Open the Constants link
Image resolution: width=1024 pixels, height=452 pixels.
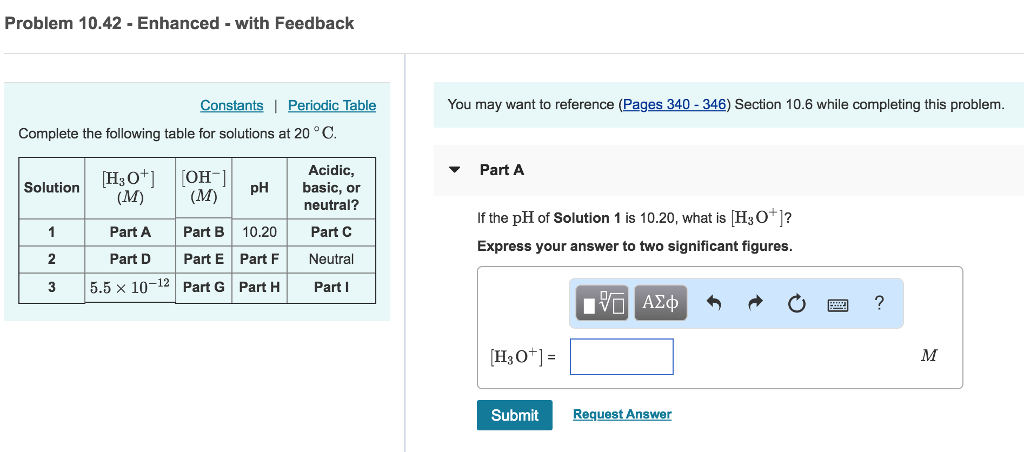click(x=232, y=105)
